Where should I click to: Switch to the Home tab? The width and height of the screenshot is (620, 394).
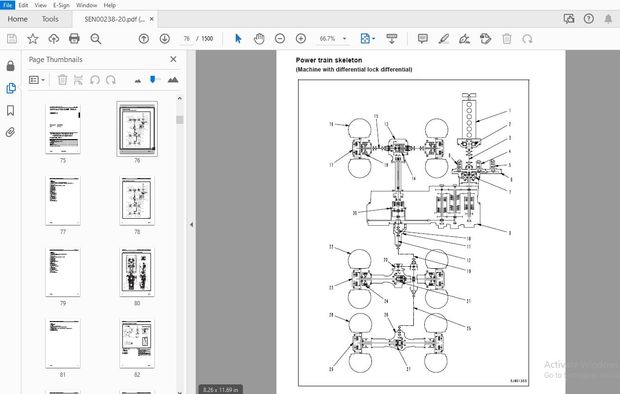tap(17, 19)
